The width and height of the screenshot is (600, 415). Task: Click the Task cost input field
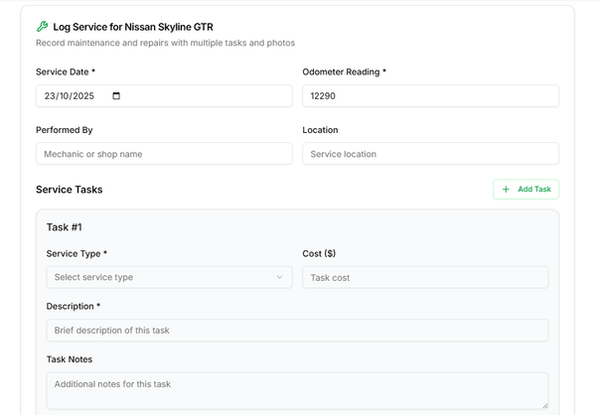(x=425, y=277)
